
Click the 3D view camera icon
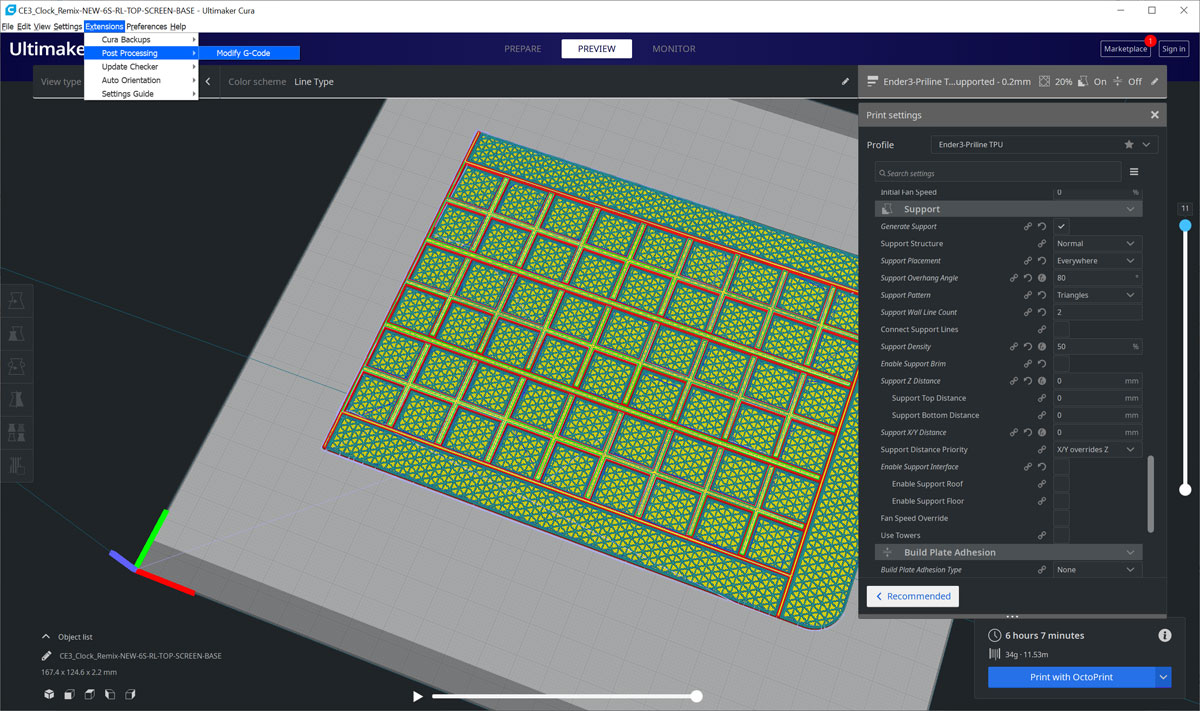48,694
